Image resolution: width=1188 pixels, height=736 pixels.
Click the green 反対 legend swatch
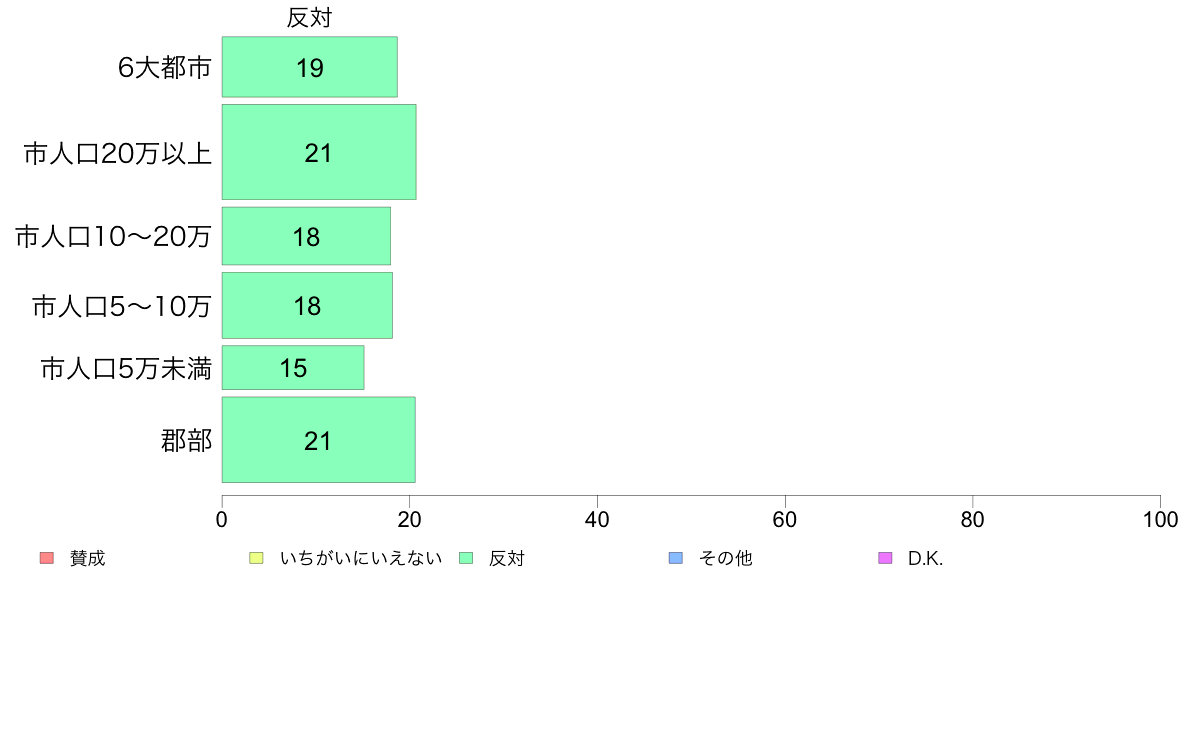click(466, 558)
